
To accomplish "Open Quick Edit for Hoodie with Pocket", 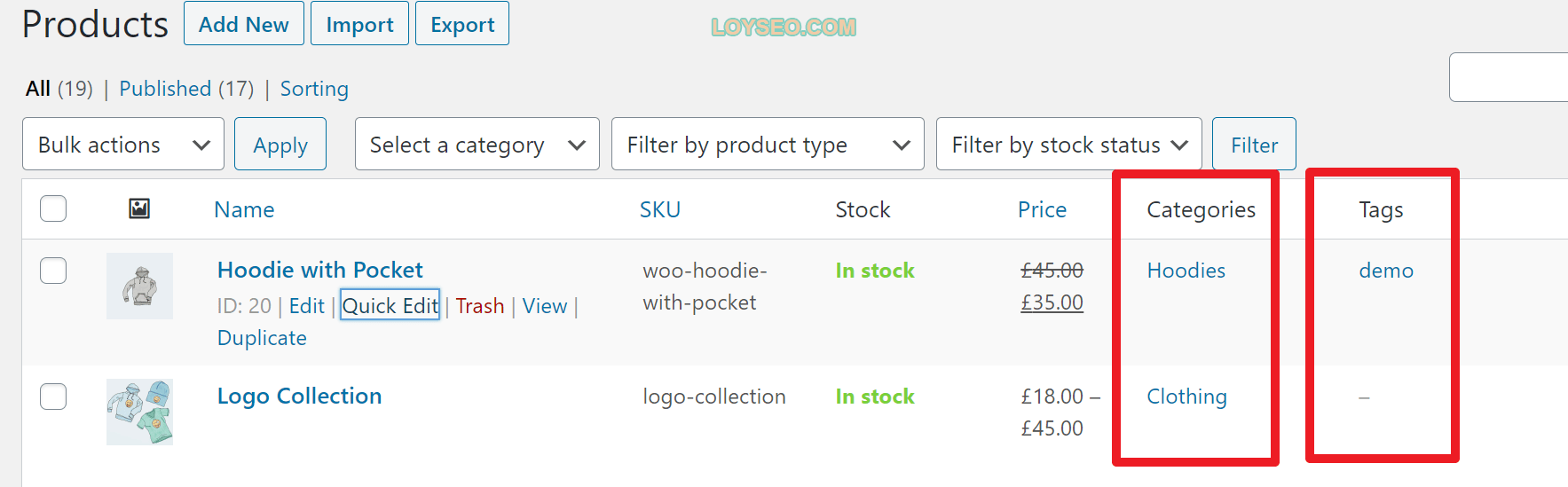I will [x=390, y=305].
